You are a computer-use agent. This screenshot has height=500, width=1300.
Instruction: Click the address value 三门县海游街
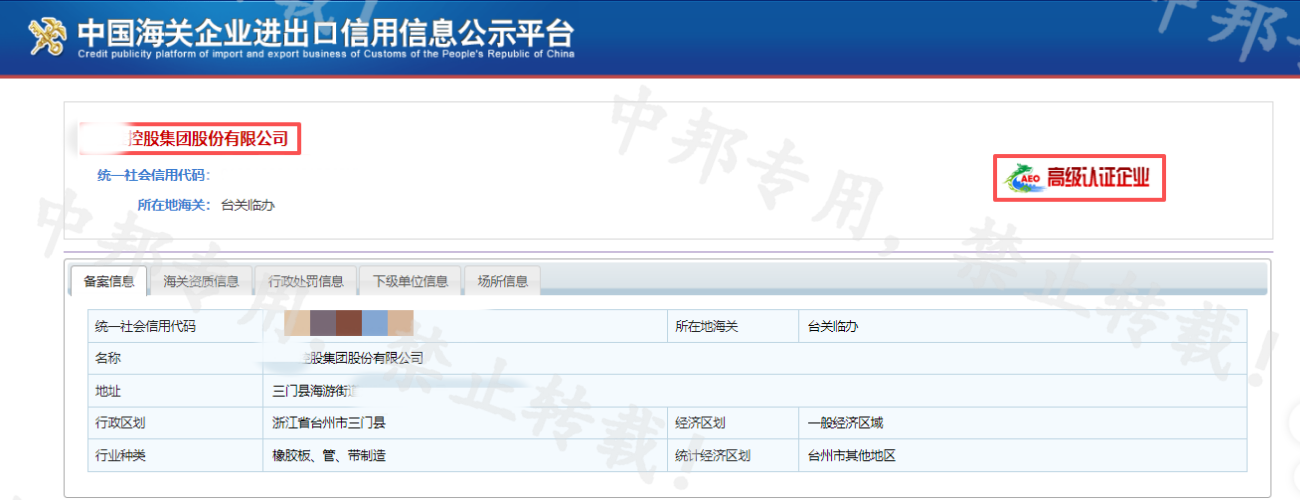tap(313, 391)
